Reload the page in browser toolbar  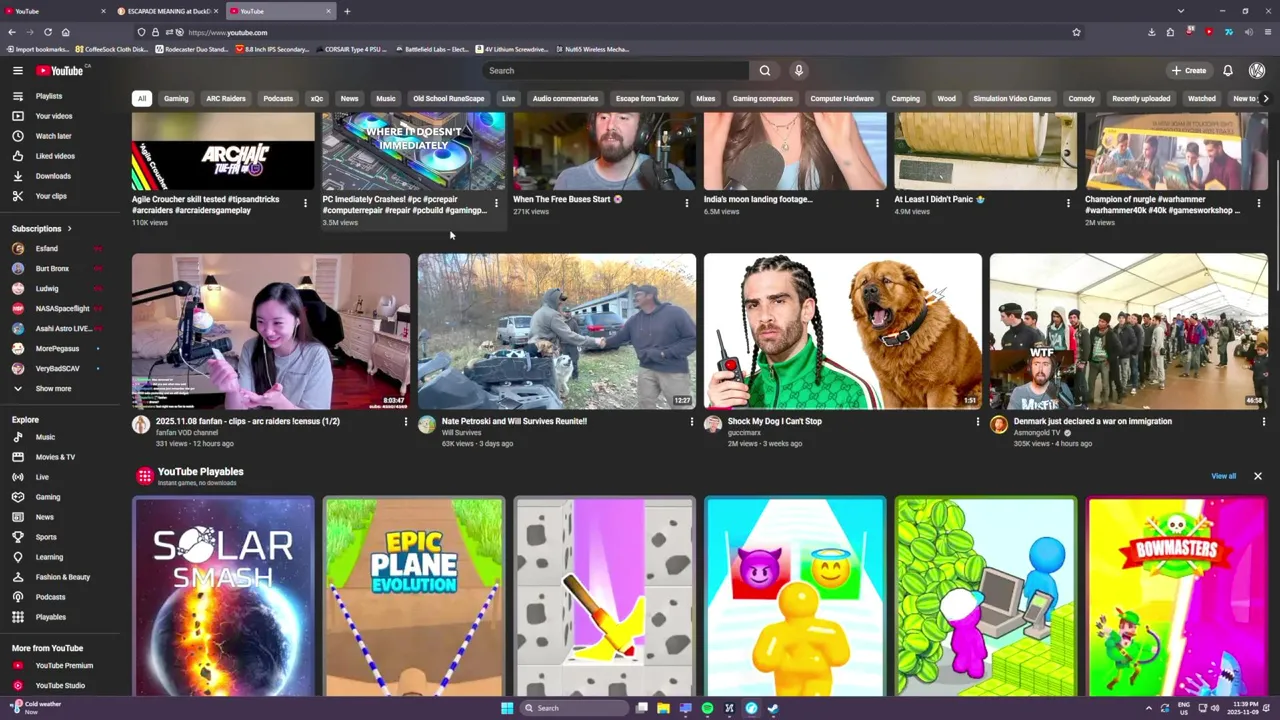tap(47, 32)
